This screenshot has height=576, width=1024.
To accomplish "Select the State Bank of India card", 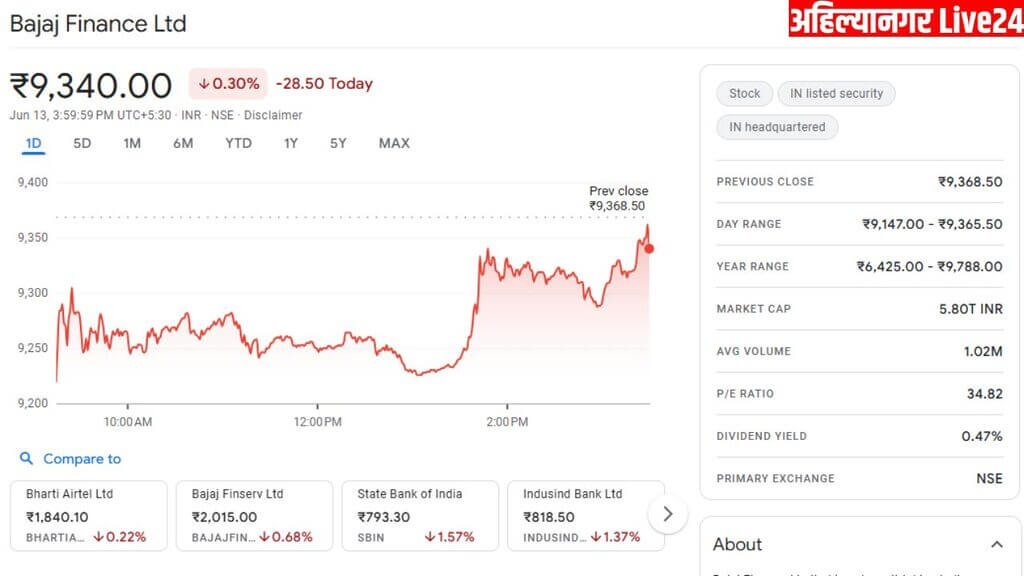I will tap(420, 515).
